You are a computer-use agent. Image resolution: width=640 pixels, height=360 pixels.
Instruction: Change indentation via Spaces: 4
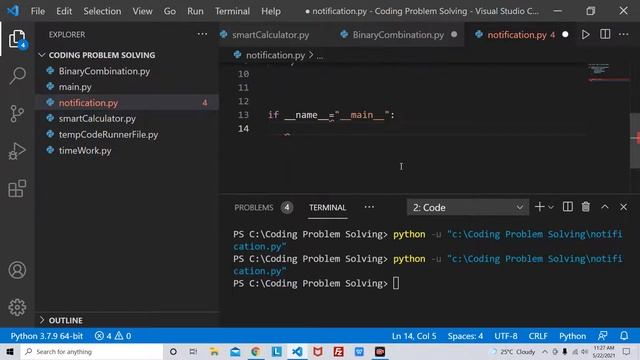[x=465, y=336]
